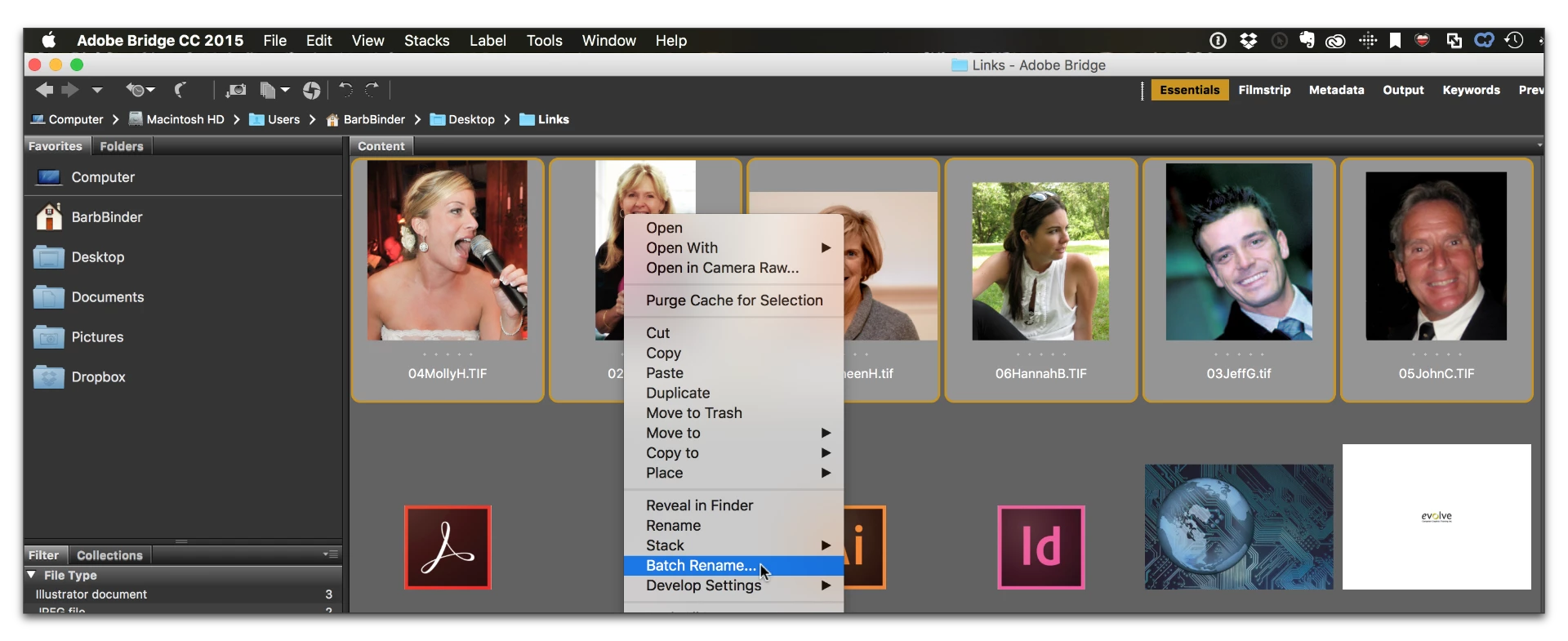Click Users folder in the path bar
Screen dimensions: 1568x641
(x=274, y=119)
